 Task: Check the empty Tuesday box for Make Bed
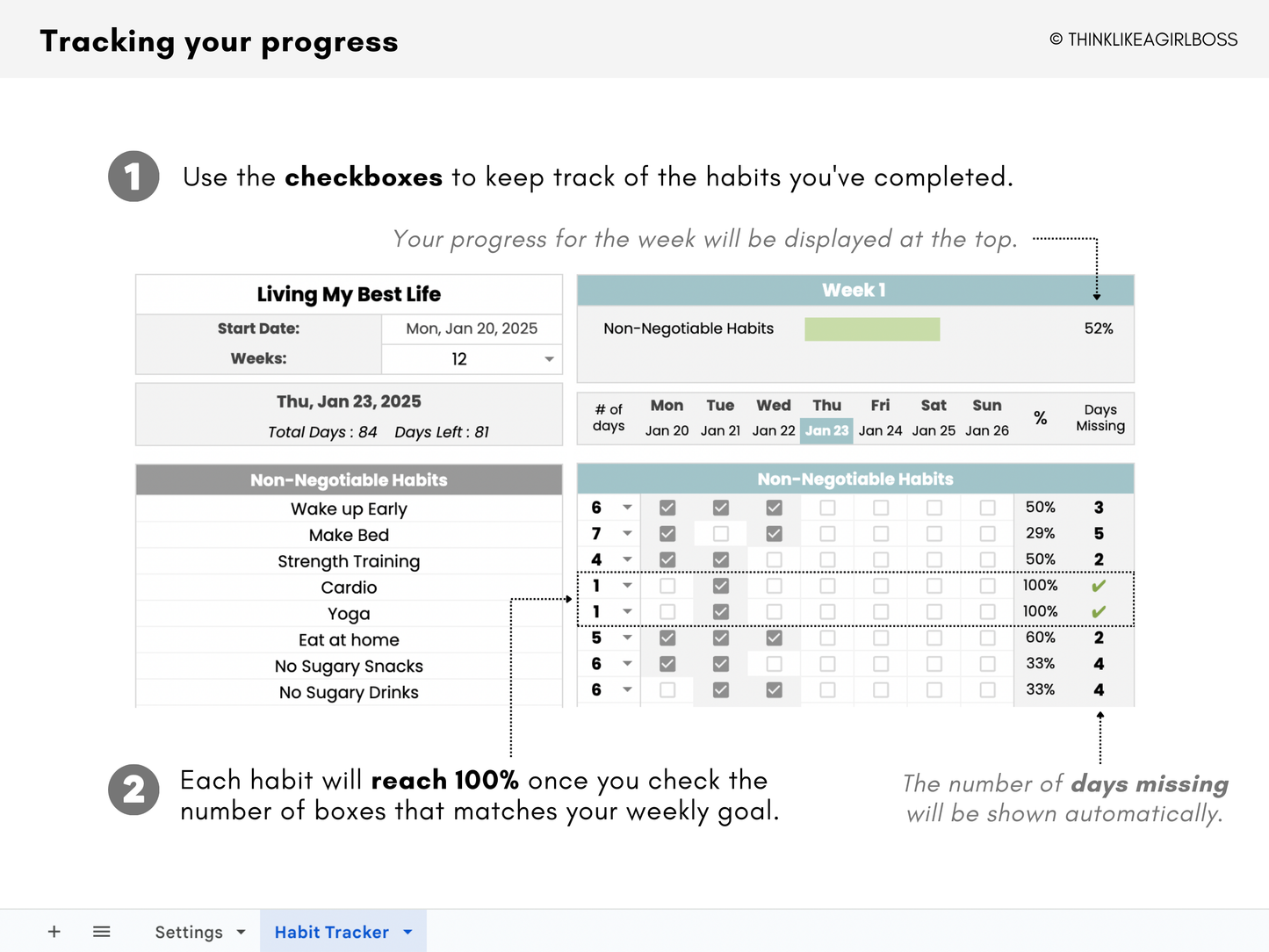pos(720,533)
